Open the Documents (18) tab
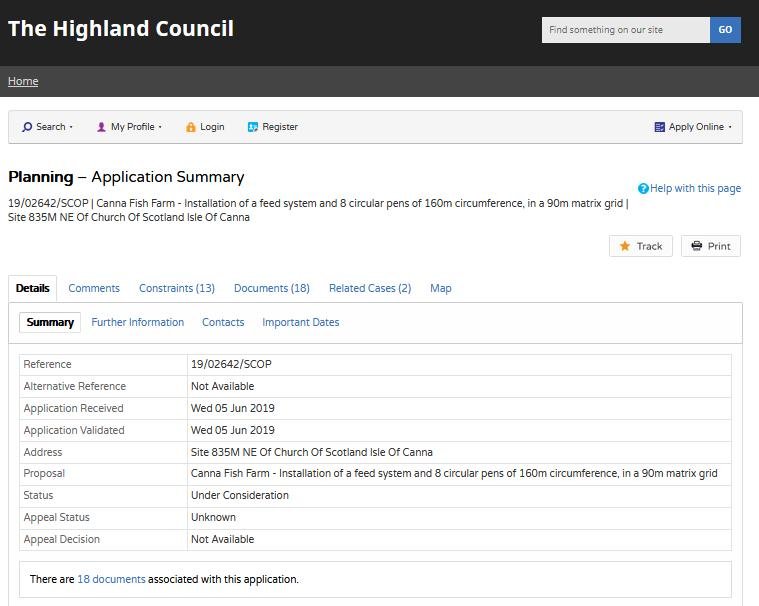The height and width of the screenshot is (606, 759). pos(271,288)
